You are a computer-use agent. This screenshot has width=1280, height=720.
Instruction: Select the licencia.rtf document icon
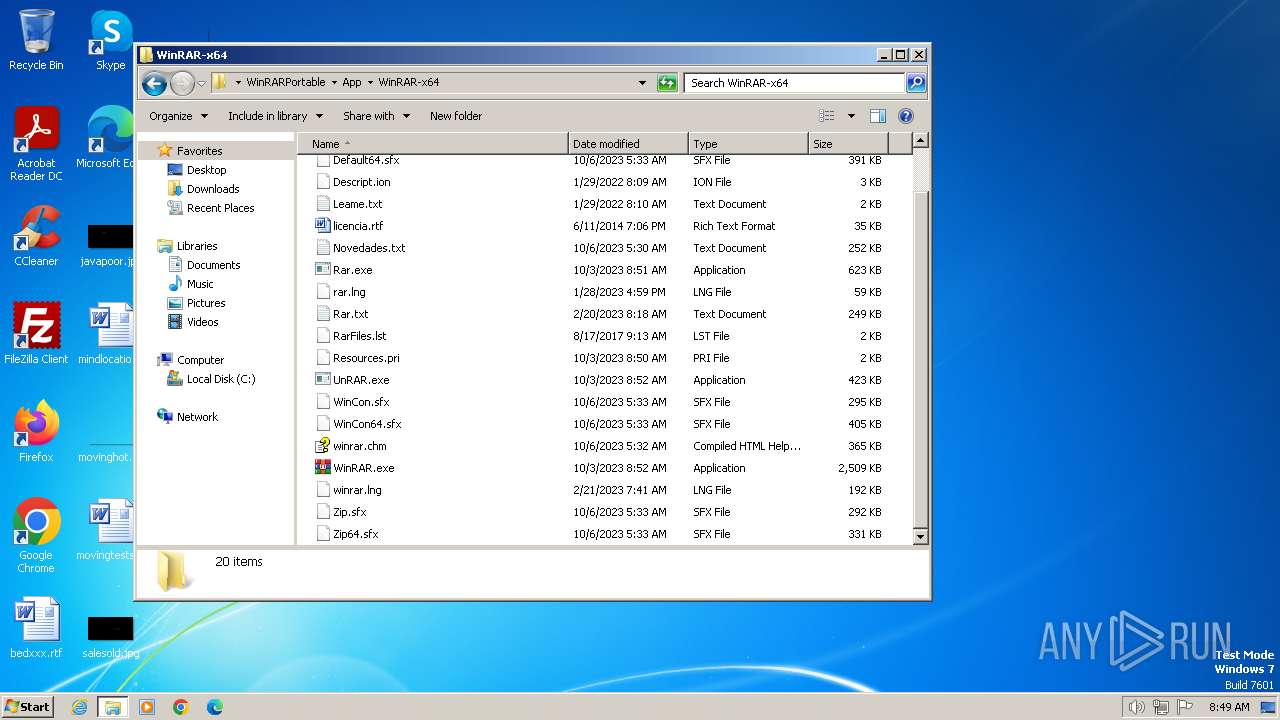(323, 226)
